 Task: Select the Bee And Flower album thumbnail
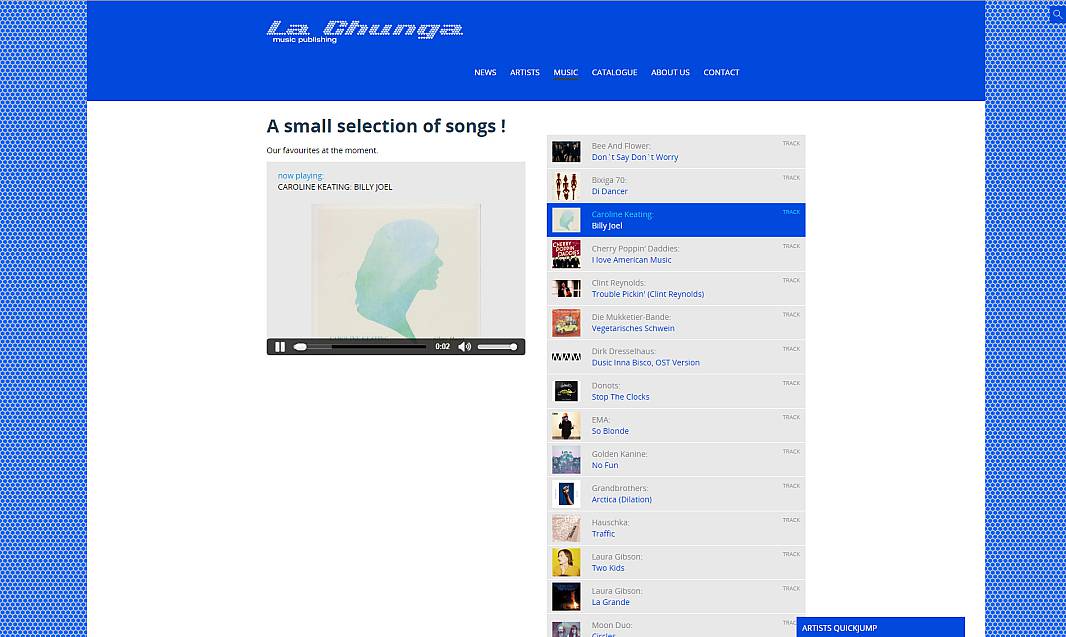point(566,152)
